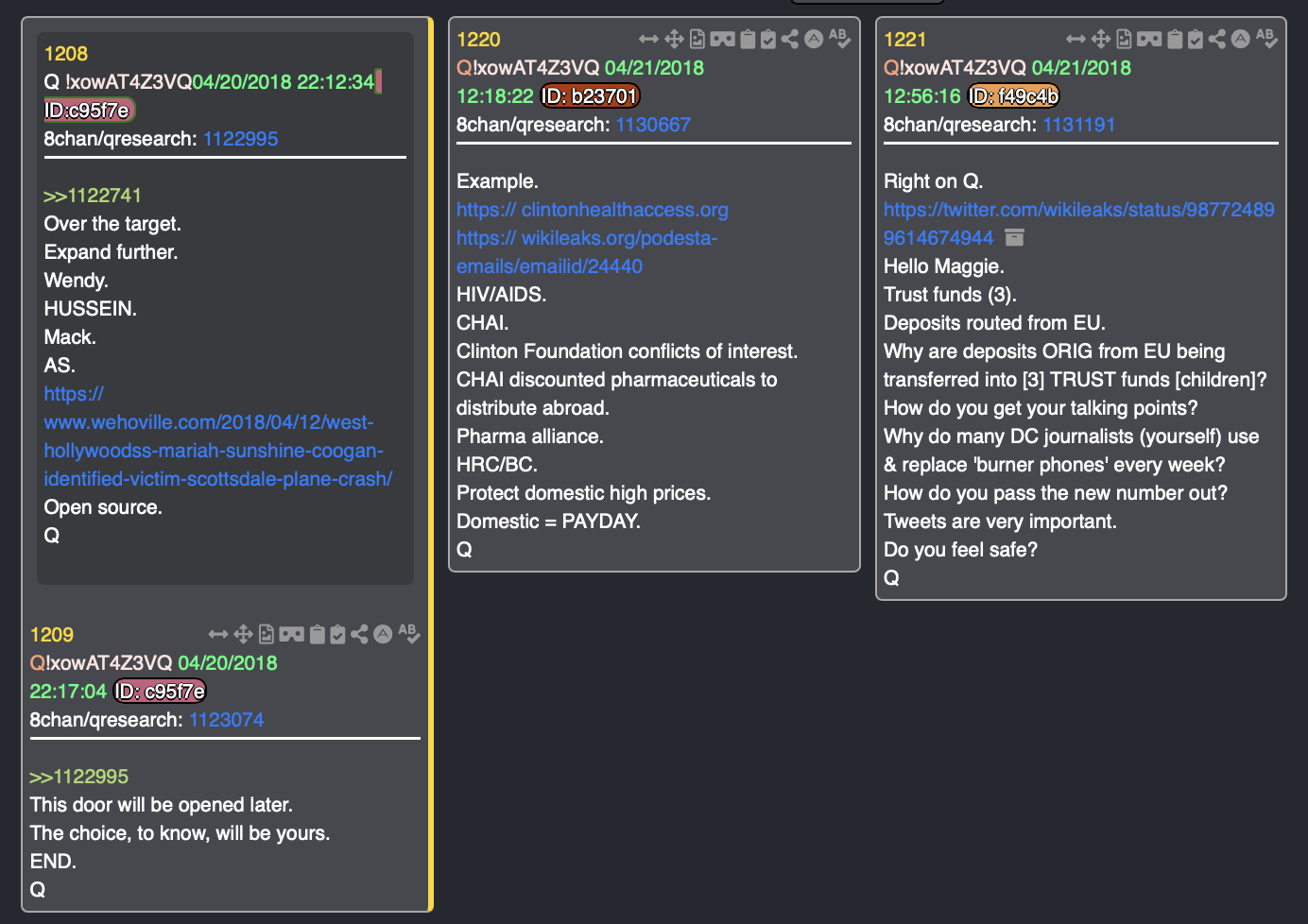
Task: Click the blank clipboard icon on post 1209
Action: coord(317,634)
